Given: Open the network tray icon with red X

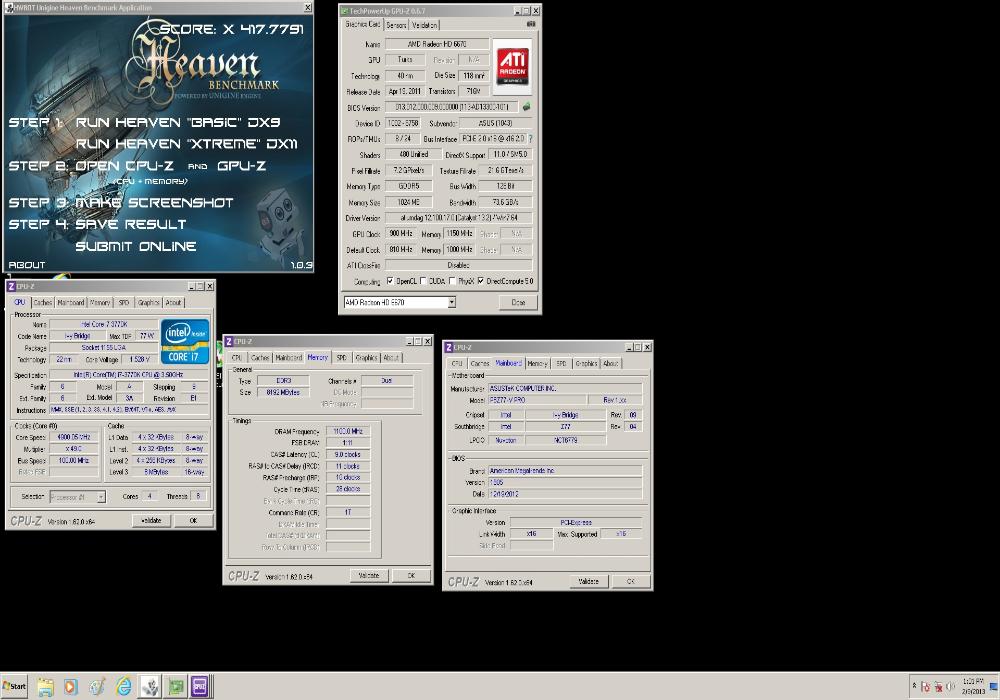Looking at the screenshot, I should click(x=938, y=687).
